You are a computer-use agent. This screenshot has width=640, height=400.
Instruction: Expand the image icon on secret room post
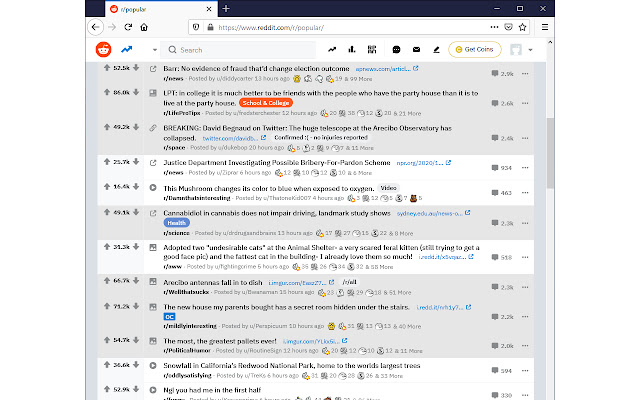153,307
